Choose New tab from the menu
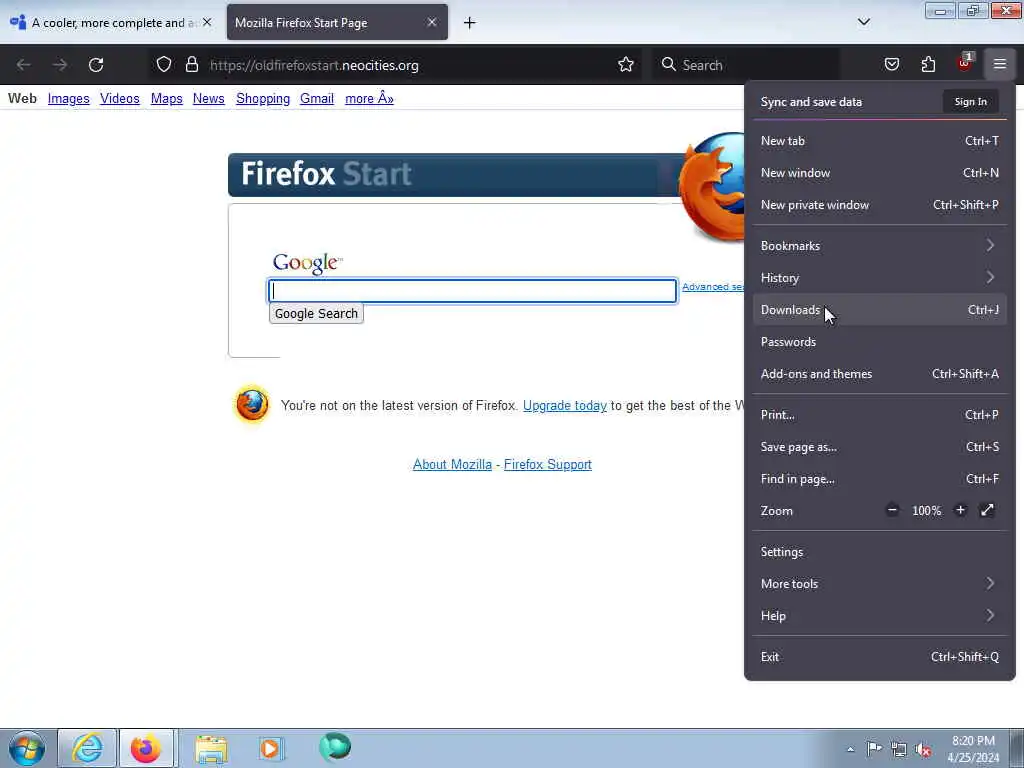Screen dimensions: 1024x768 [880, 140]
